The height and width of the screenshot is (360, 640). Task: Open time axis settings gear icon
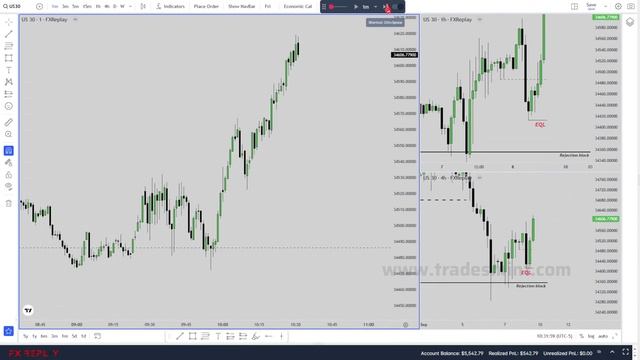point(405,324)
